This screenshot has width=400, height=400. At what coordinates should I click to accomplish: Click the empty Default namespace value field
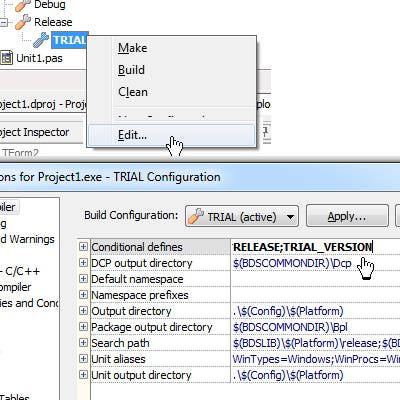point(315,279)
